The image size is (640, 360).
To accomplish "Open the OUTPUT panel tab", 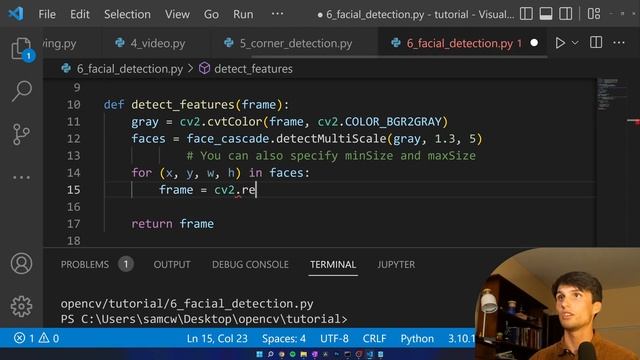I will 172,264.
